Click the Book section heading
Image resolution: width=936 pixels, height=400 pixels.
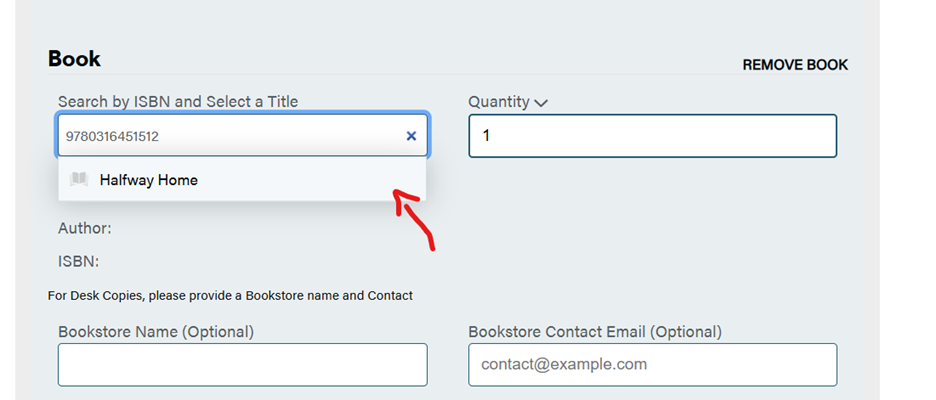coord(75,59)
